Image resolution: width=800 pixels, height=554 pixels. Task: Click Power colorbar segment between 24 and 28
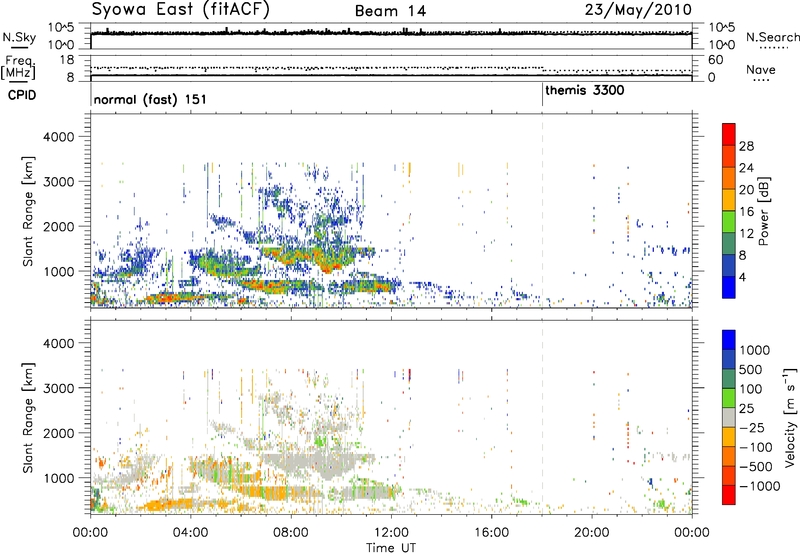click(729, 156)
